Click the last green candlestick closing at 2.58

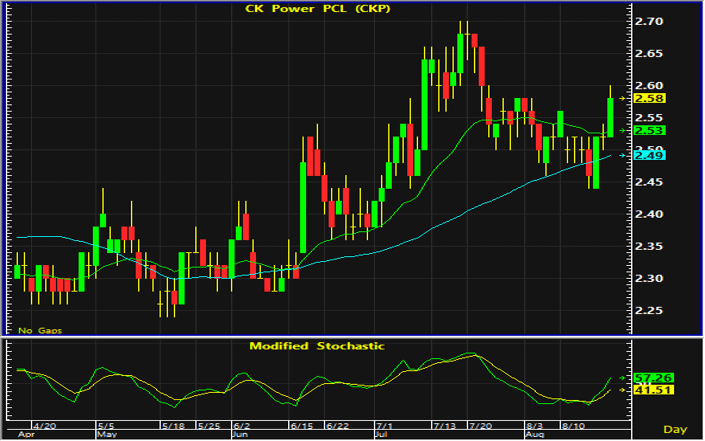coord(610,118)
